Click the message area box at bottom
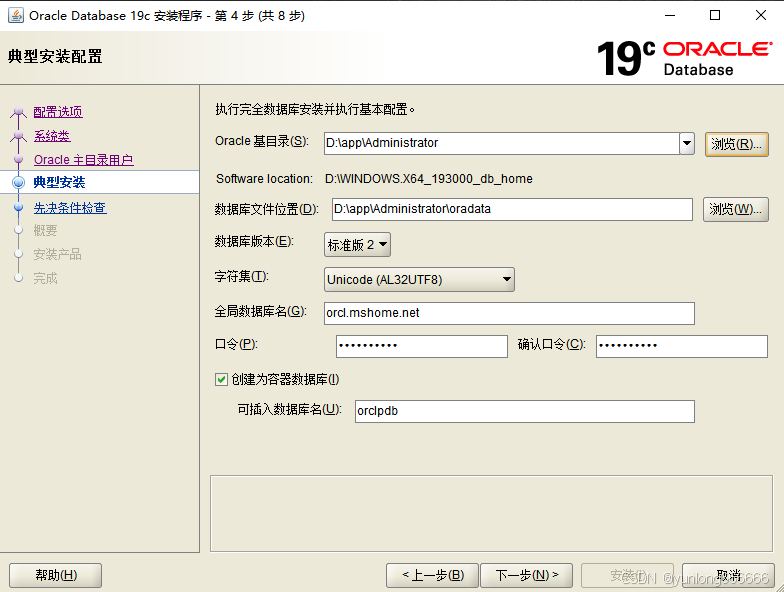Image resolution: width=784 pixels, height=592 pixels. coord(491,514)
